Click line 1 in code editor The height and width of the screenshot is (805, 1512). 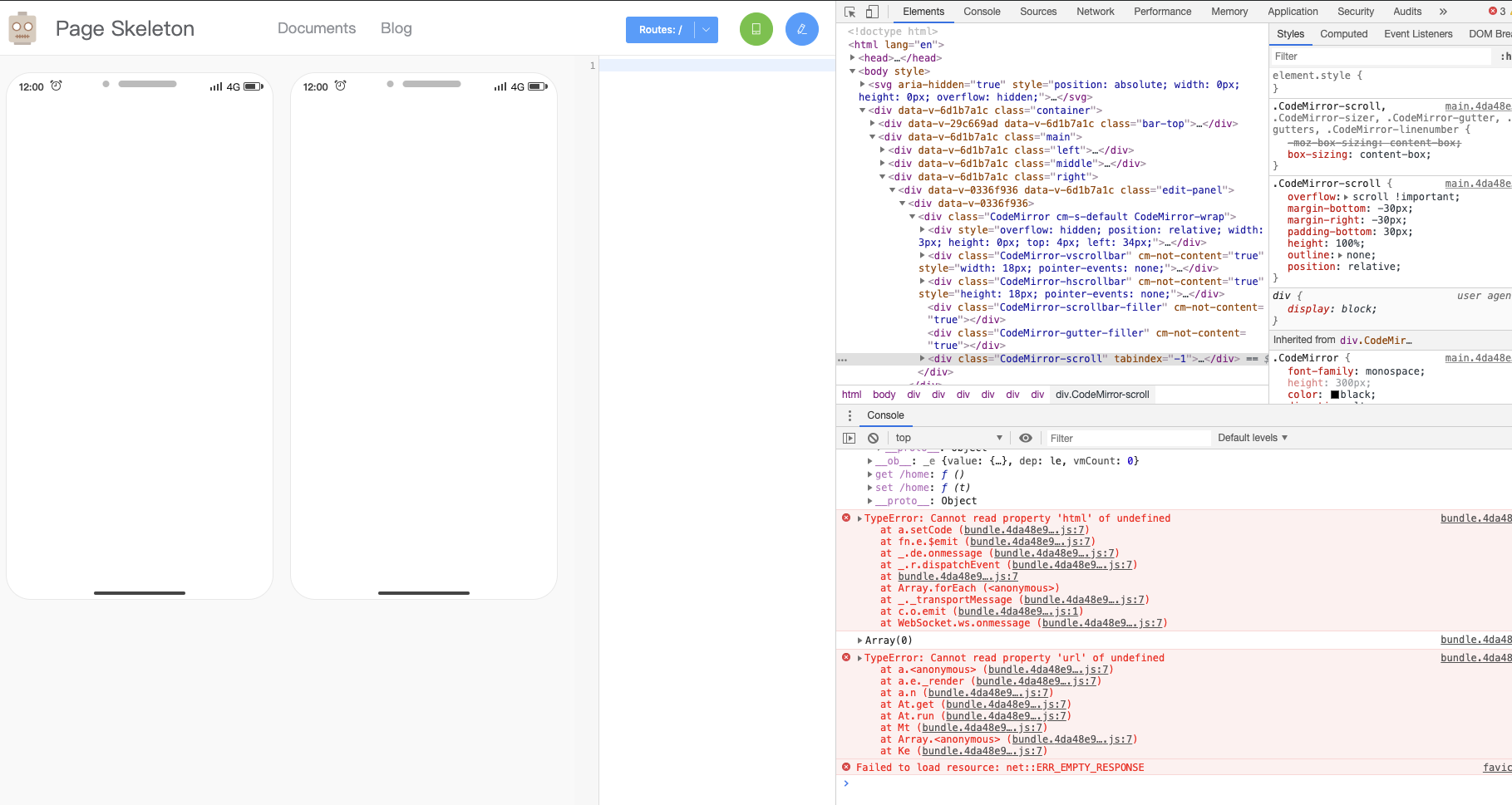click(717, 65)
